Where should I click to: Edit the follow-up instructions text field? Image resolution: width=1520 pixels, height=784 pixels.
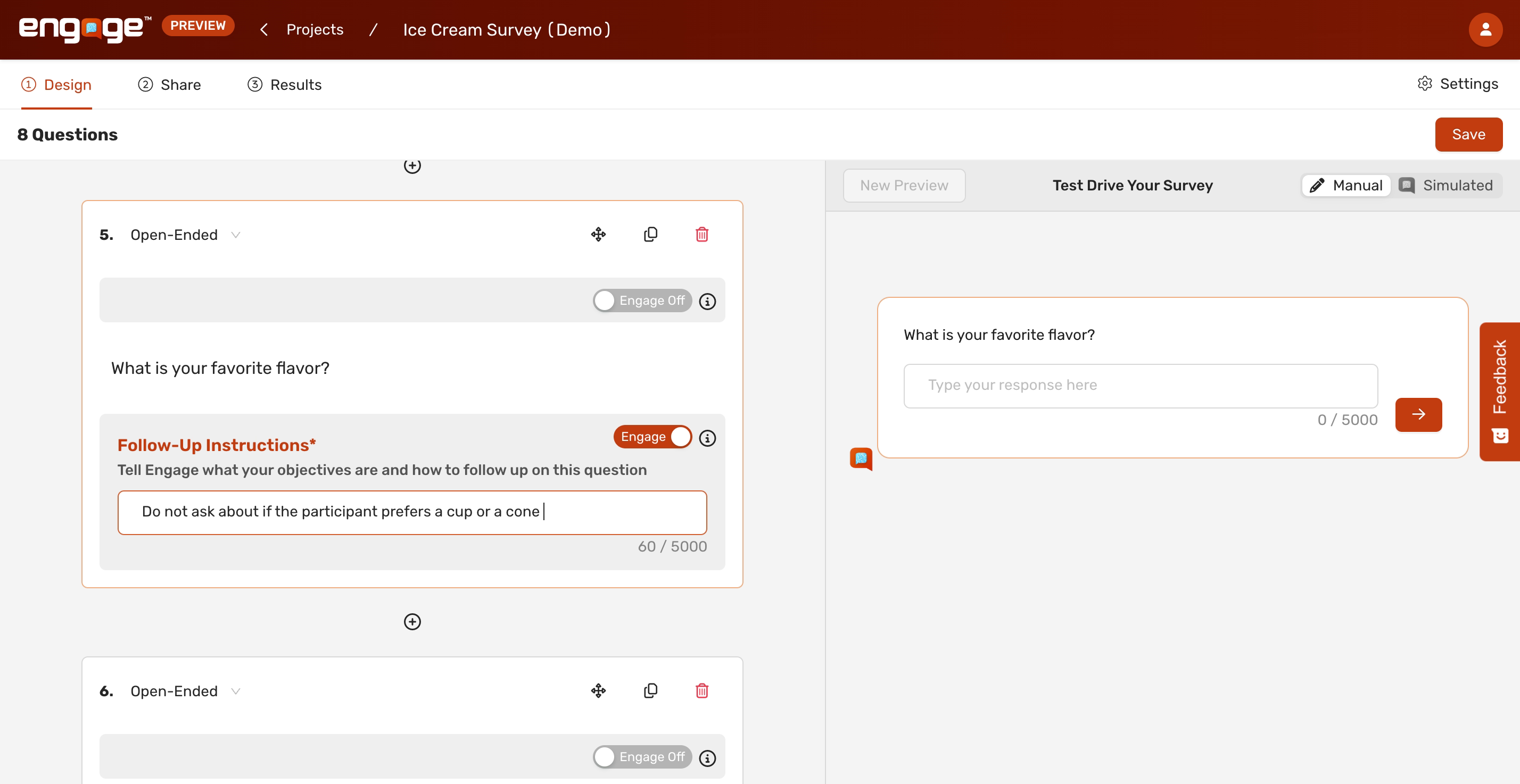tap(412, 512)
